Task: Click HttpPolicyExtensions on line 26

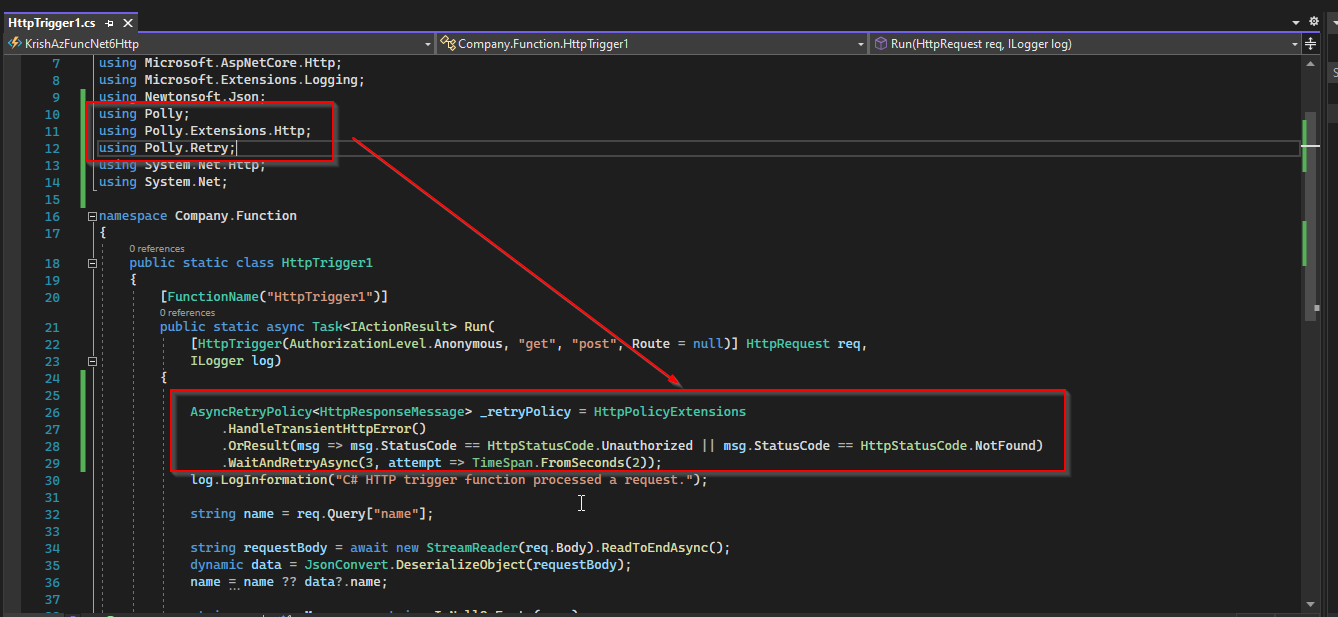Action: click(x=670, y=412)
